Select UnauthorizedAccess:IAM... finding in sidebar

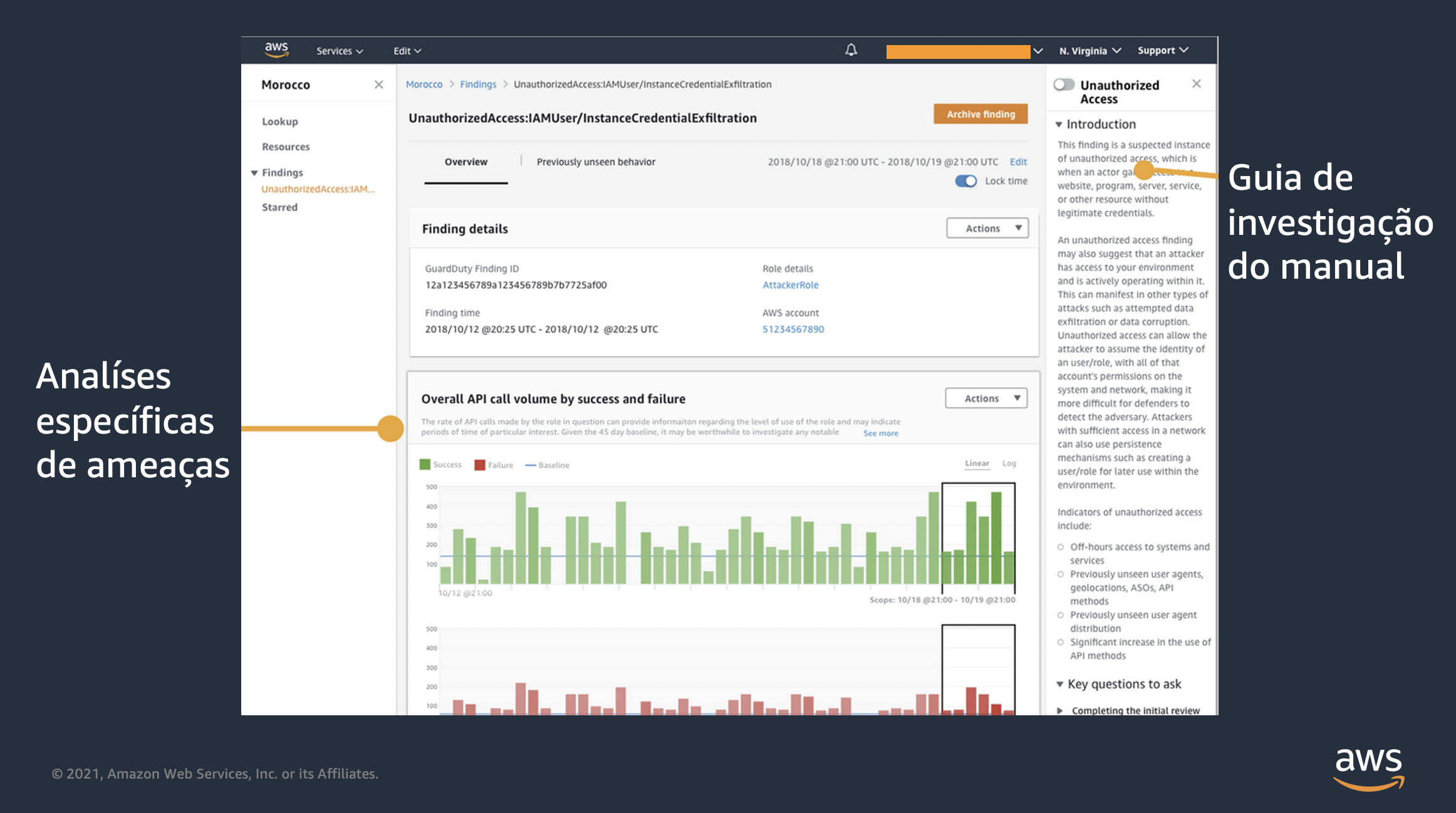click(318, 189)
